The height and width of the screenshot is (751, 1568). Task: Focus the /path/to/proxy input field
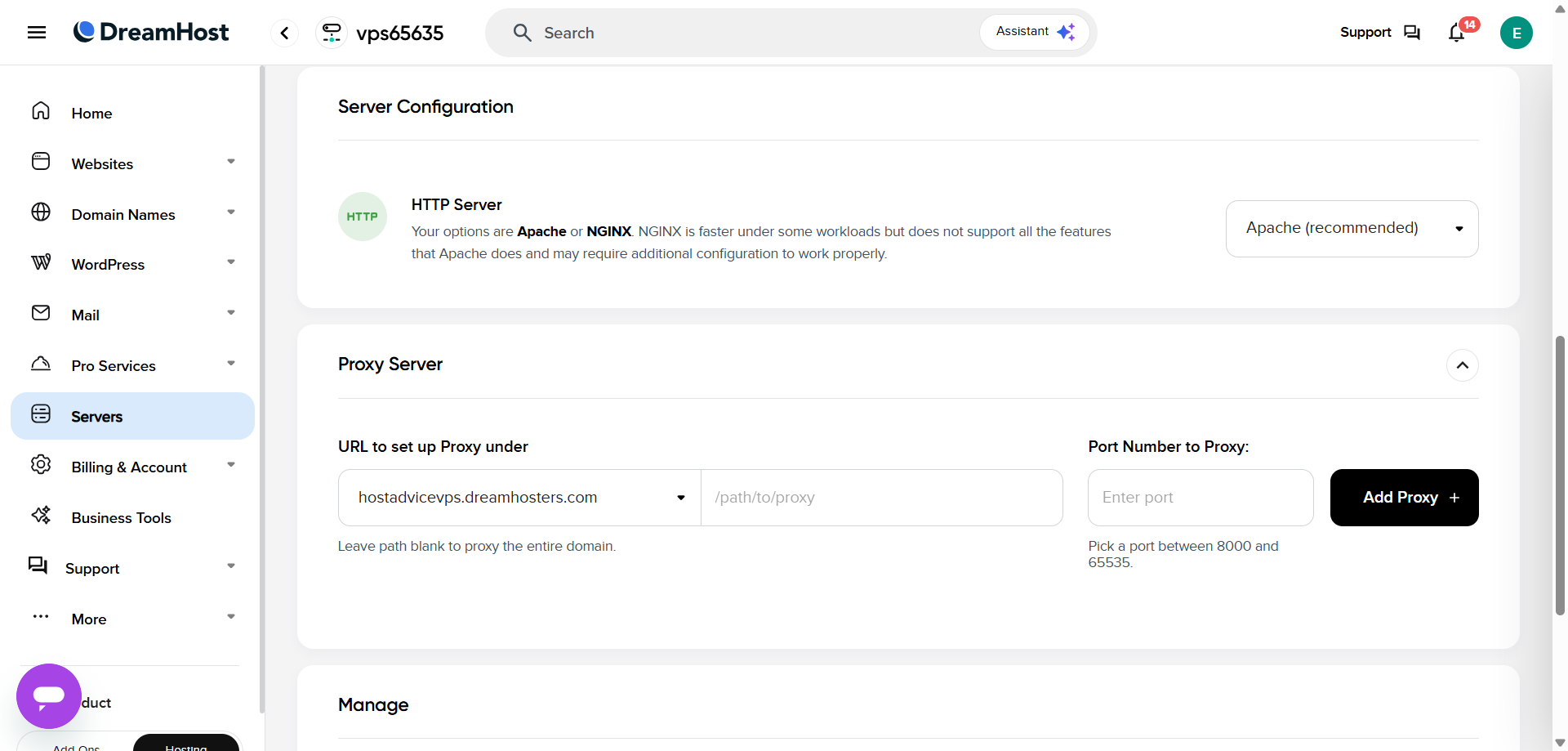882,498
